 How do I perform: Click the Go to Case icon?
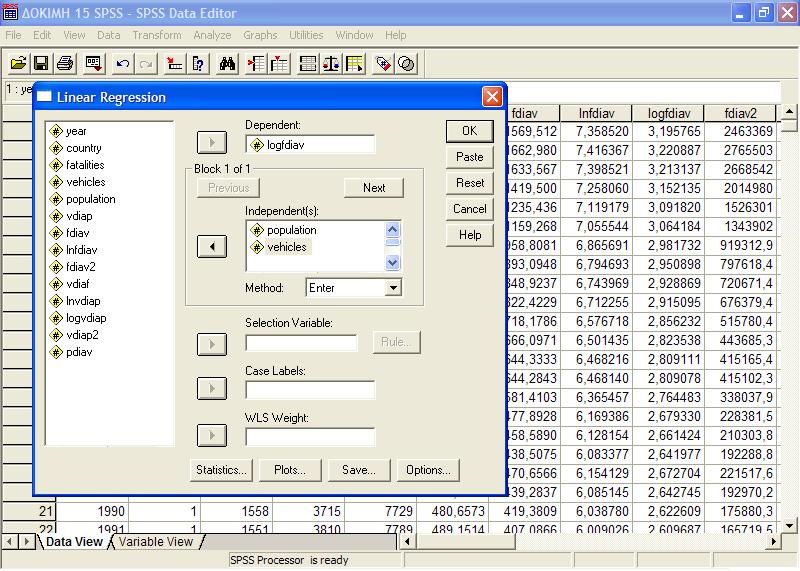tap(174, 64)
